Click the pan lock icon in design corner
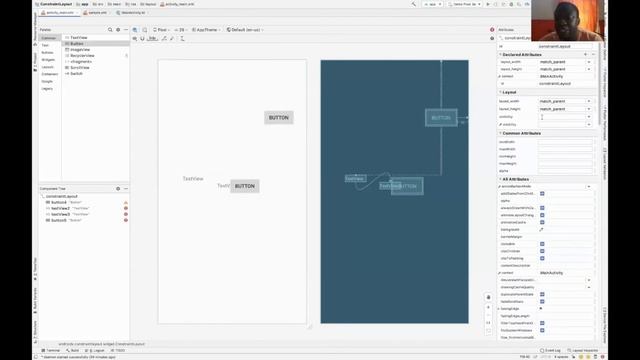The image size is (640, 360). click(x=488, y=297)
